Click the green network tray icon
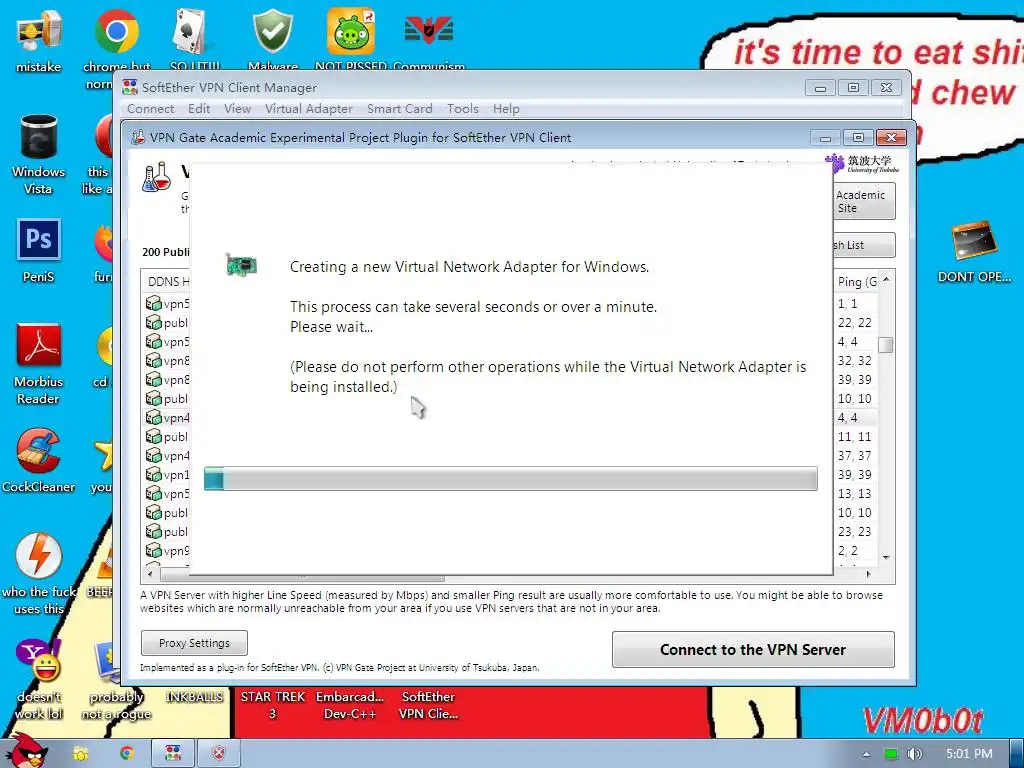Screen dimensions: 1024x768 (x=891, y=754)
